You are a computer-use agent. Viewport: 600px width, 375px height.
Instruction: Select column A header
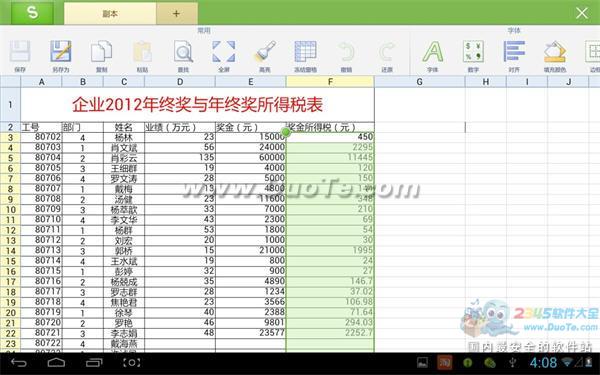click(41, 82)
